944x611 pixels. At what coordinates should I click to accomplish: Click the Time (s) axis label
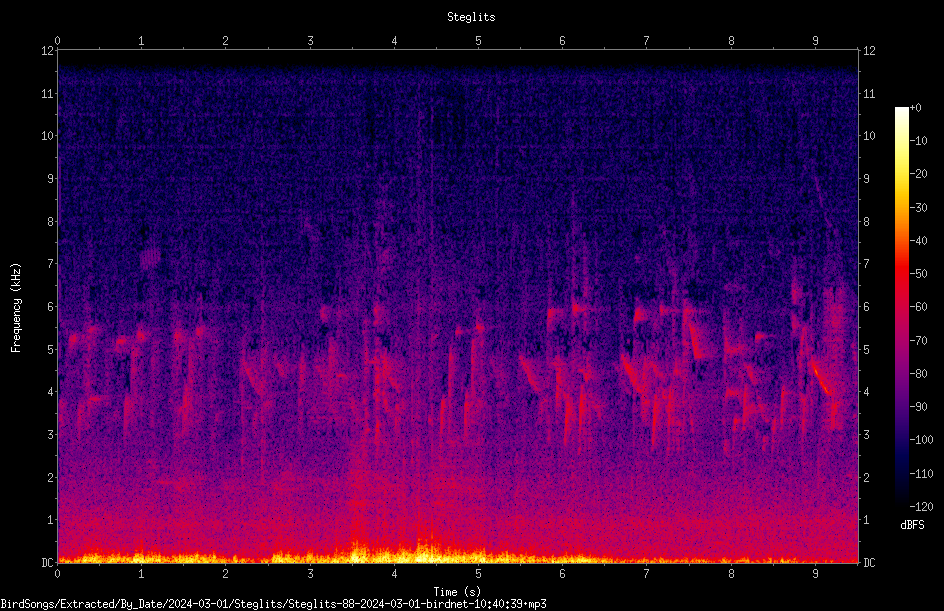coord(458,592)
